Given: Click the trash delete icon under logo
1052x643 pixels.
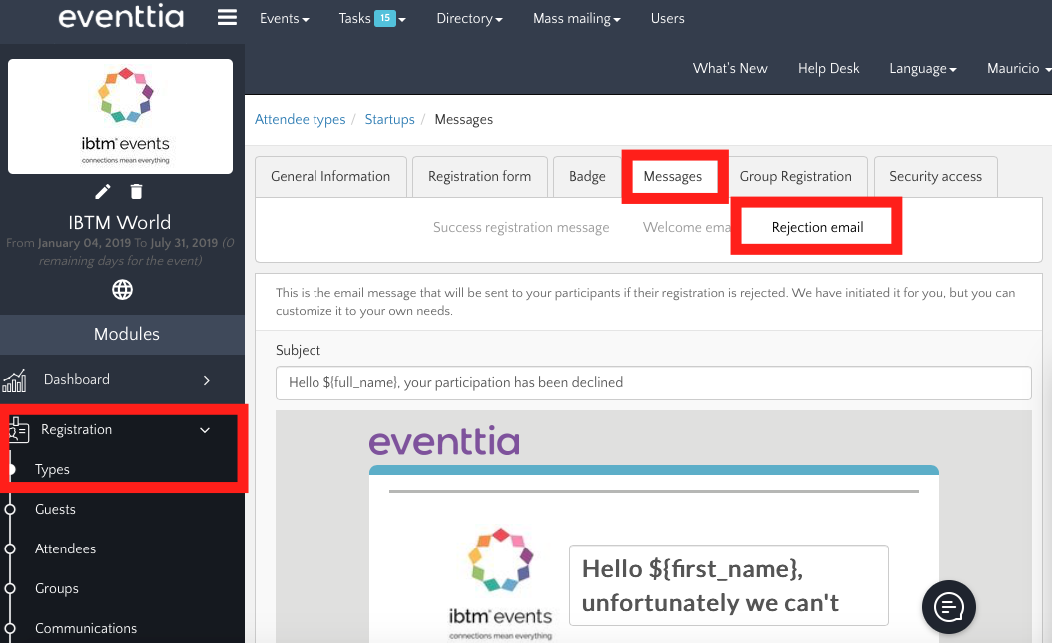Looking at the screenshot, I should tap(137, 192).
